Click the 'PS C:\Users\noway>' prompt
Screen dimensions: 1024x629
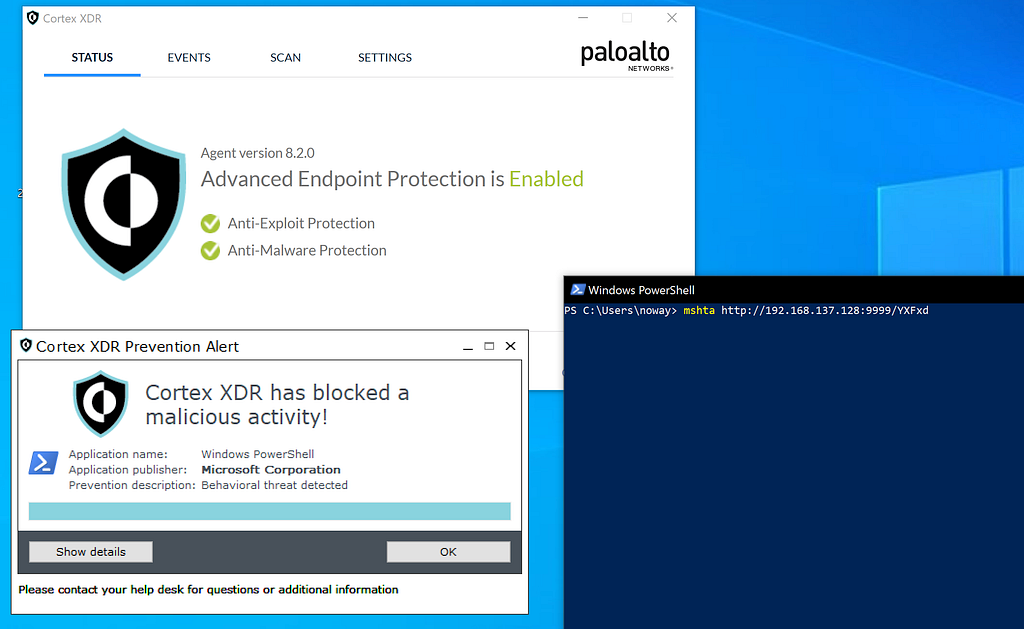tap(620, 310)
